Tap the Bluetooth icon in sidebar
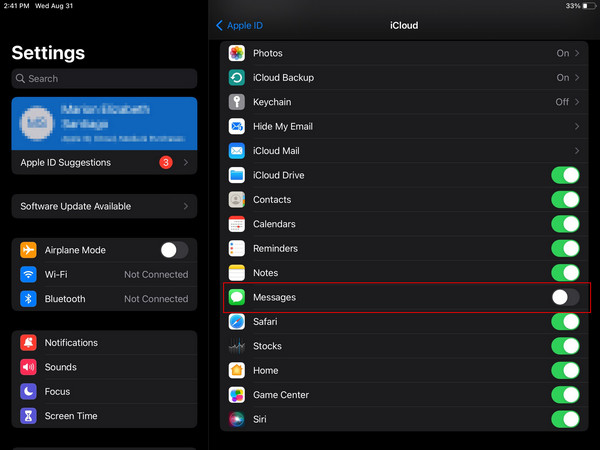 pyautogui.click(x=28, y=299)
